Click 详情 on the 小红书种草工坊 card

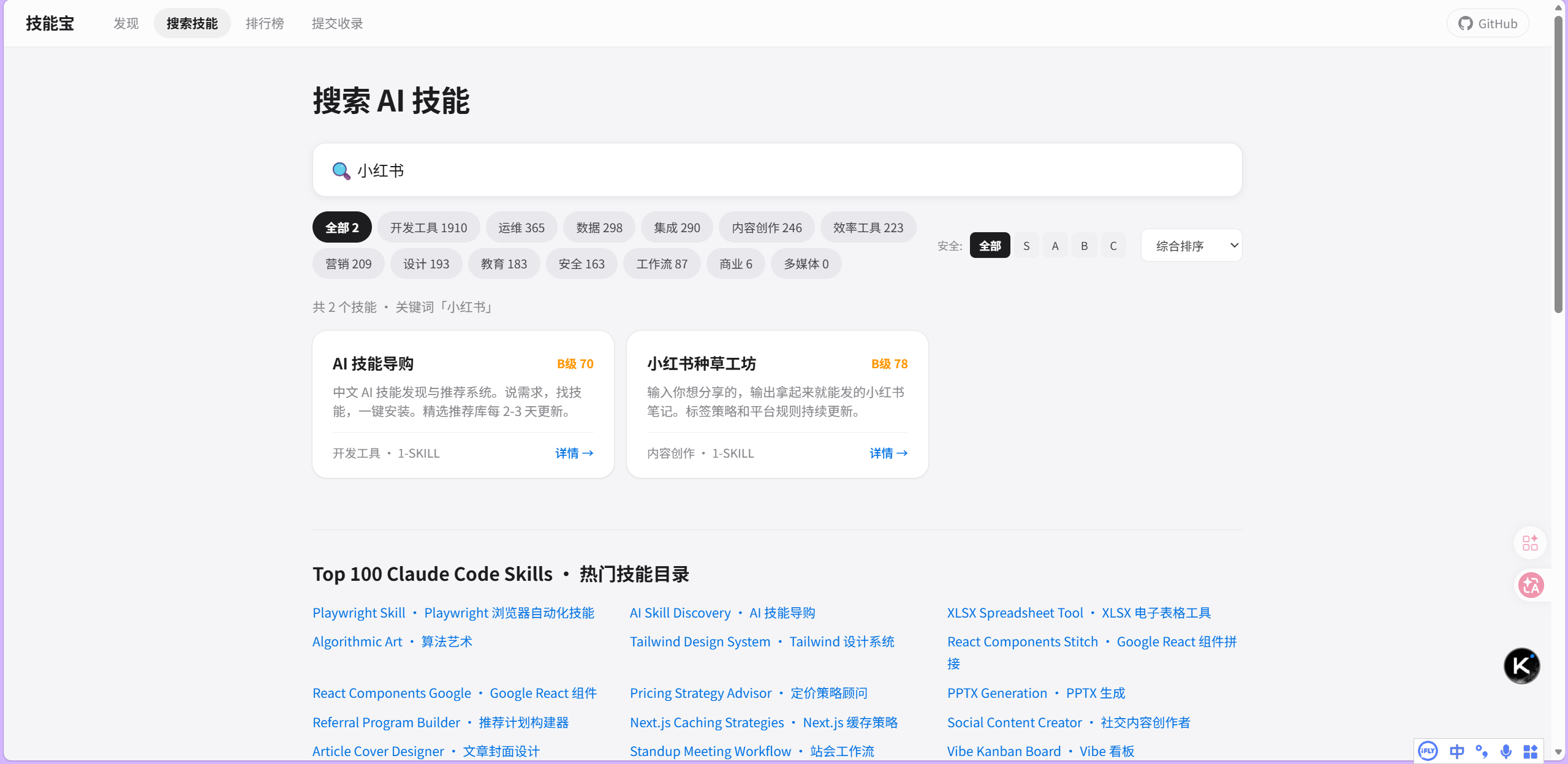(888, 453)
